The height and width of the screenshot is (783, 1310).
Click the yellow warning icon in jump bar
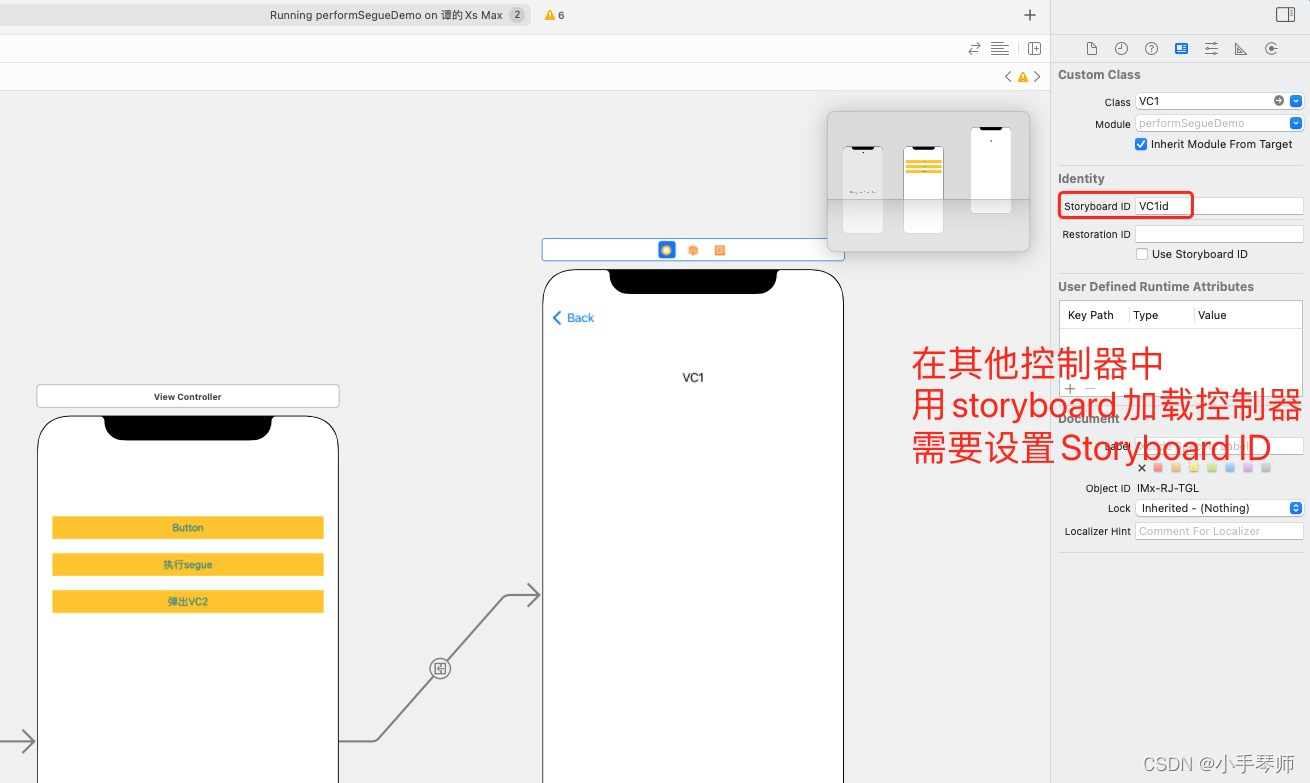[1022, 77]
